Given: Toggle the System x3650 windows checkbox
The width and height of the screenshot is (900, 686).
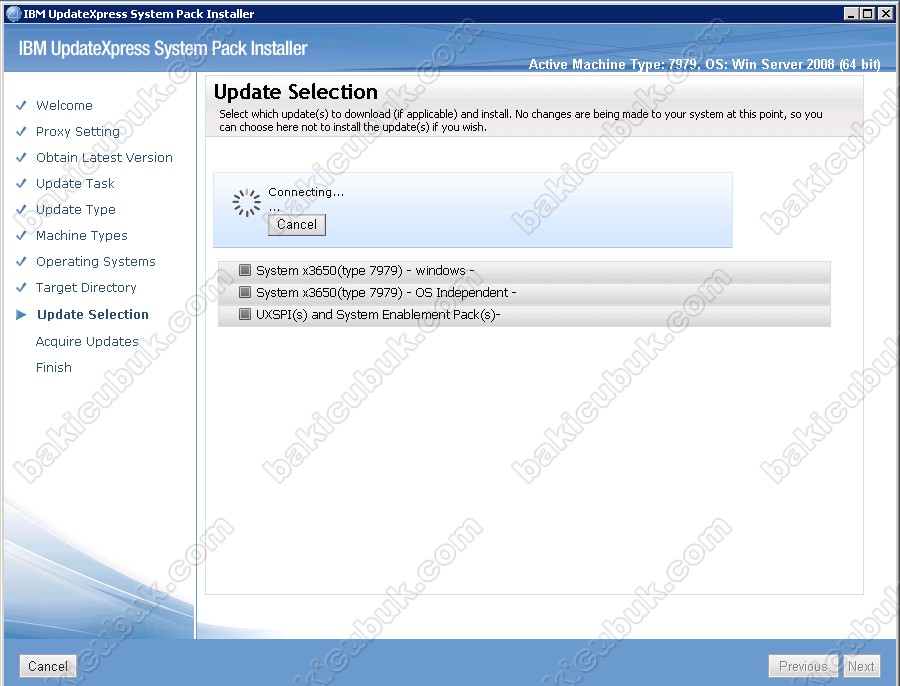Looking at the screenshot, I should tap(245, 270).
